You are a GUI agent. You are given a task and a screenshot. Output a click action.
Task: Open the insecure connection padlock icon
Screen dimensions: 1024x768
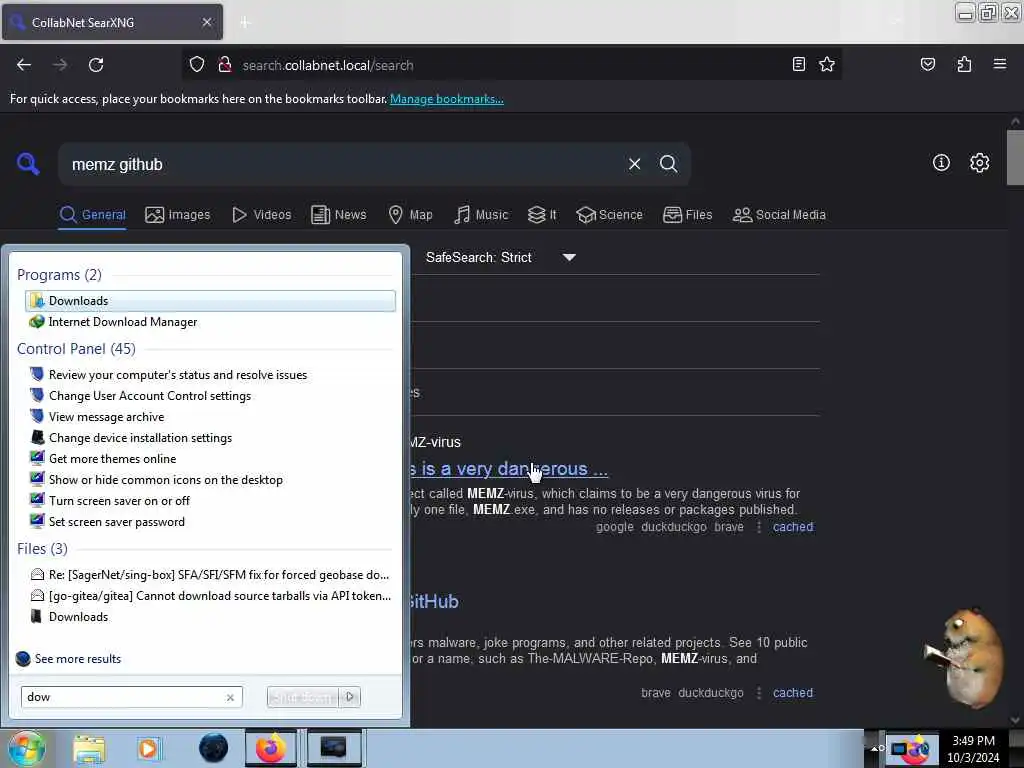225,65
